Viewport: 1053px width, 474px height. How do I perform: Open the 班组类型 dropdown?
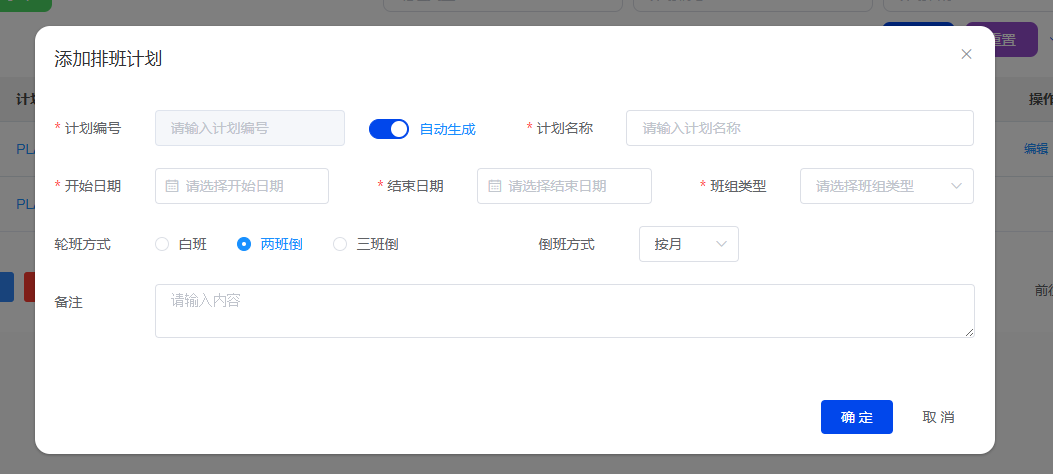pos(886,186)
